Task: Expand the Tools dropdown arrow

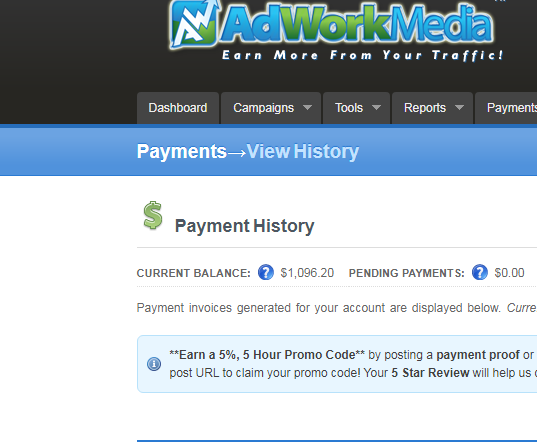Action: (x=376, y=108)
